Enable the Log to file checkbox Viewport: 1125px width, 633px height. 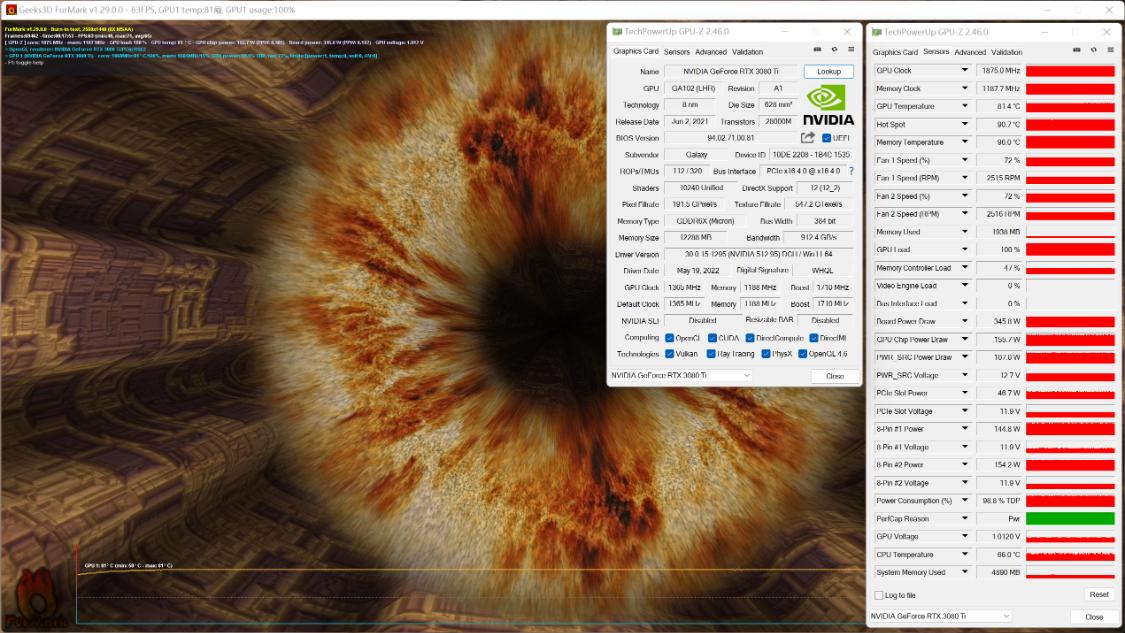tap(879, 595)
